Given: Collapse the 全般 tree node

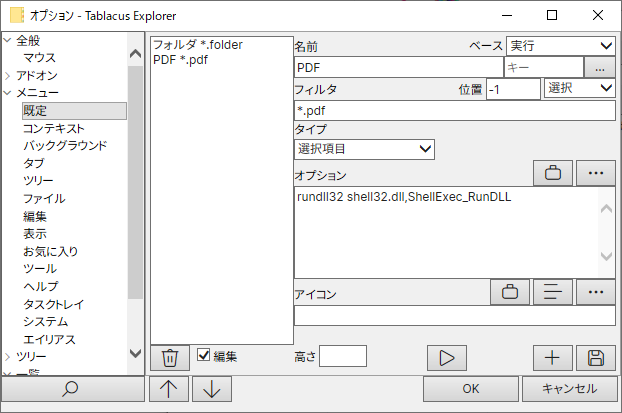Looking at the screenshot, I should (8, 40).
